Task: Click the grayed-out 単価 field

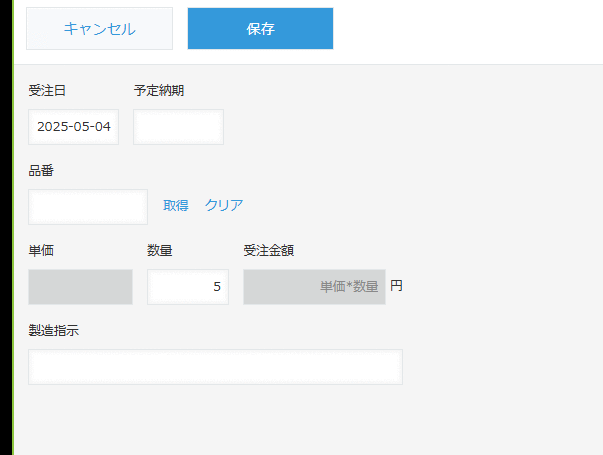Action: click(80, 286)
